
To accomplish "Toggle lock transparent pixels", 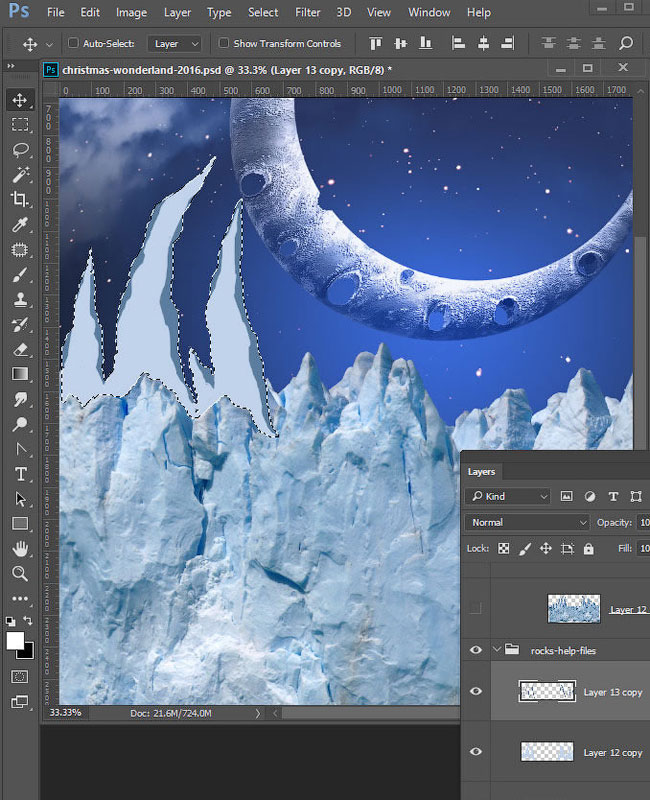I will click(x=504, y=548).
